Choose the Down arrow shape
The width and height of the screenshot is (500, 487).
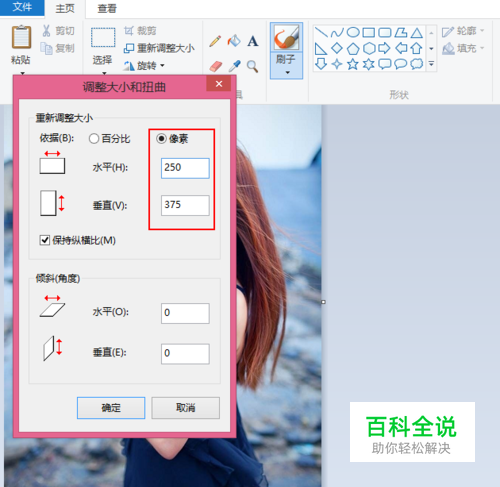click(321, 64)
